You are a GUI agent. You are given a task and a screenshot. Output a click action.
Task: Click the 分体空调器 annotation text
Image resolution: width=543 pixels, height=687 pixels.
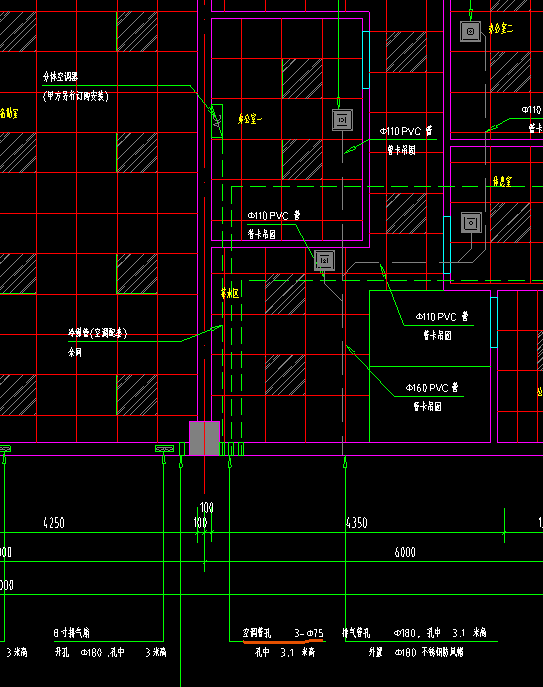[x=60, y=77]
